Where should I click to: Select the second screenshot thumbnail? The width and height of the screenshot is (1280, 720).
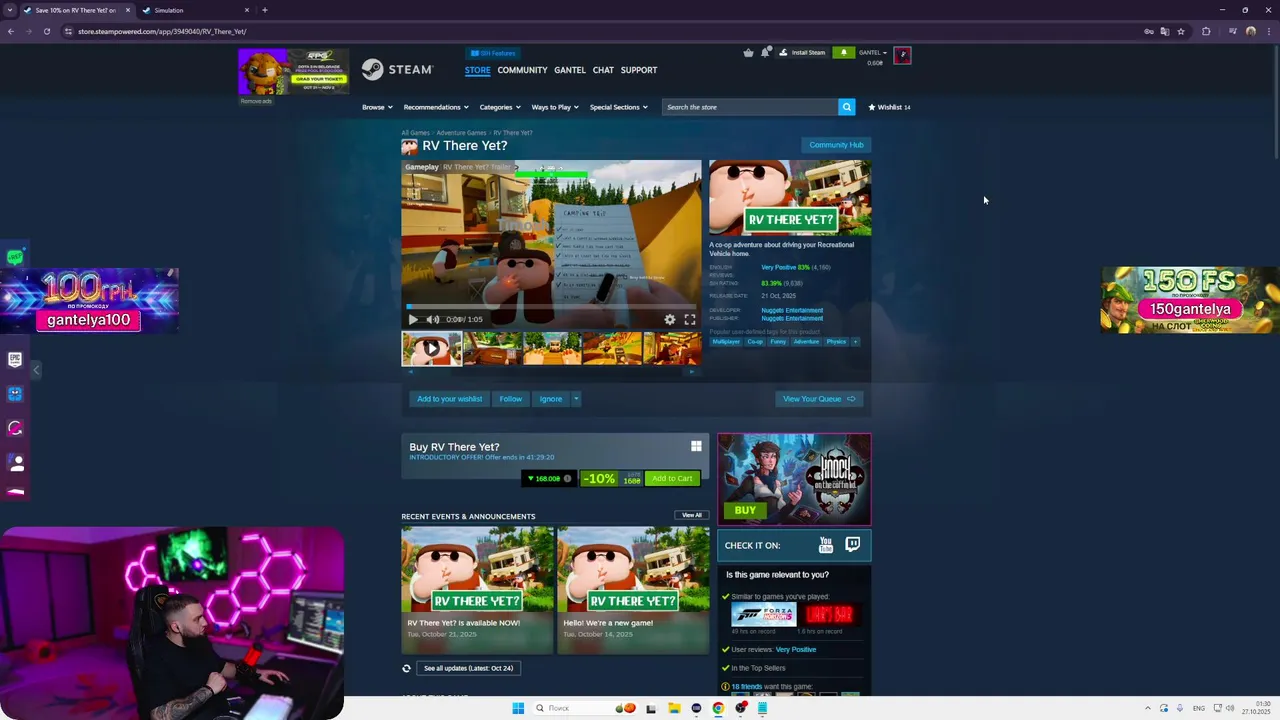[x=492, y=348]
